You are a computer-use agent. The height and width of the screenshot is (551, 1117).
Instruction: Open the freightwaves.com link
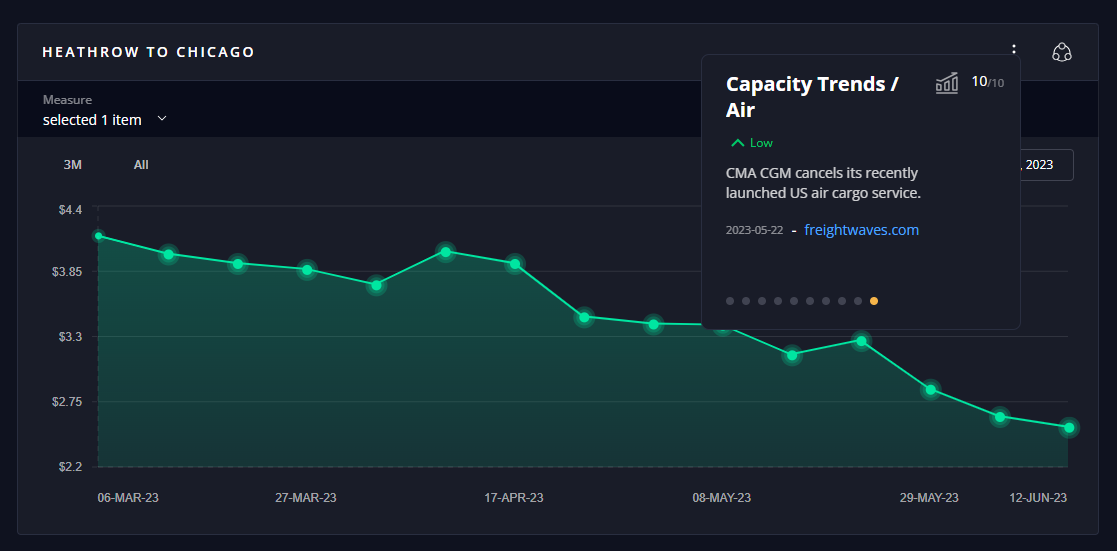coord(861,230)
